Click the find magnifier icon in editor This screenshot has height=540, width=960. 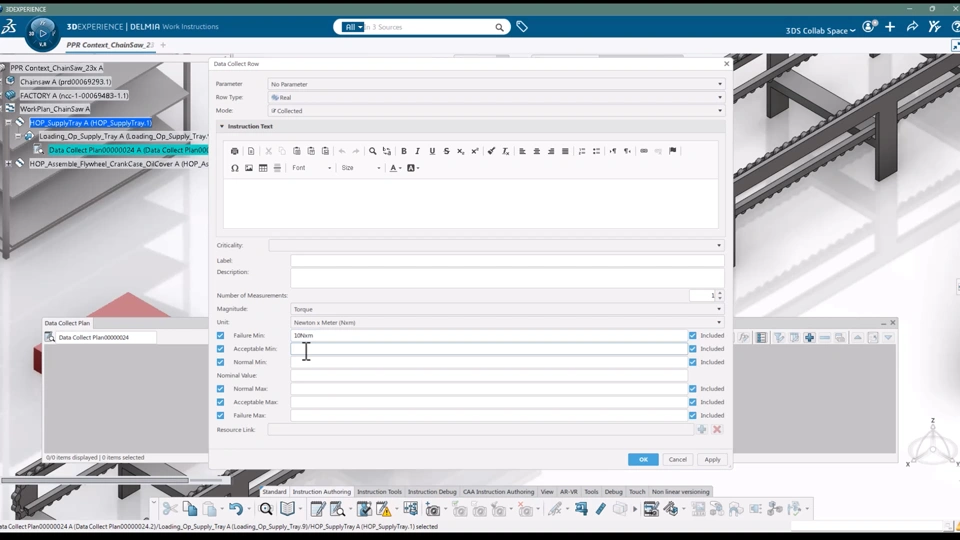click(373, 151)
